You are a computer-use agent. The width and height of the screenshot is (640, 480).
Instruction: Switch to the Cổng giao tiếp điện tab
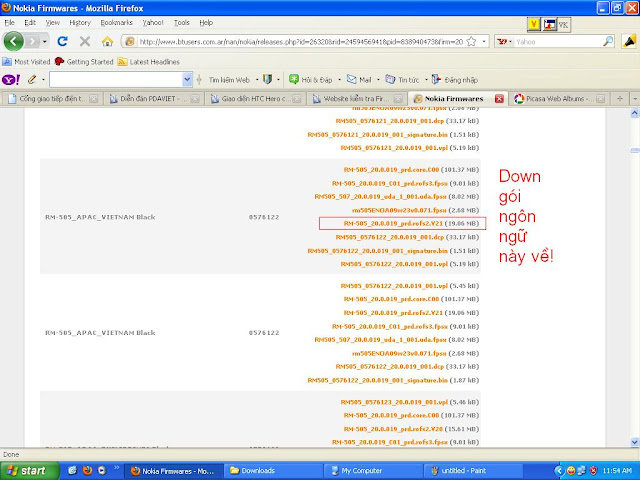(x=52, y=99)
